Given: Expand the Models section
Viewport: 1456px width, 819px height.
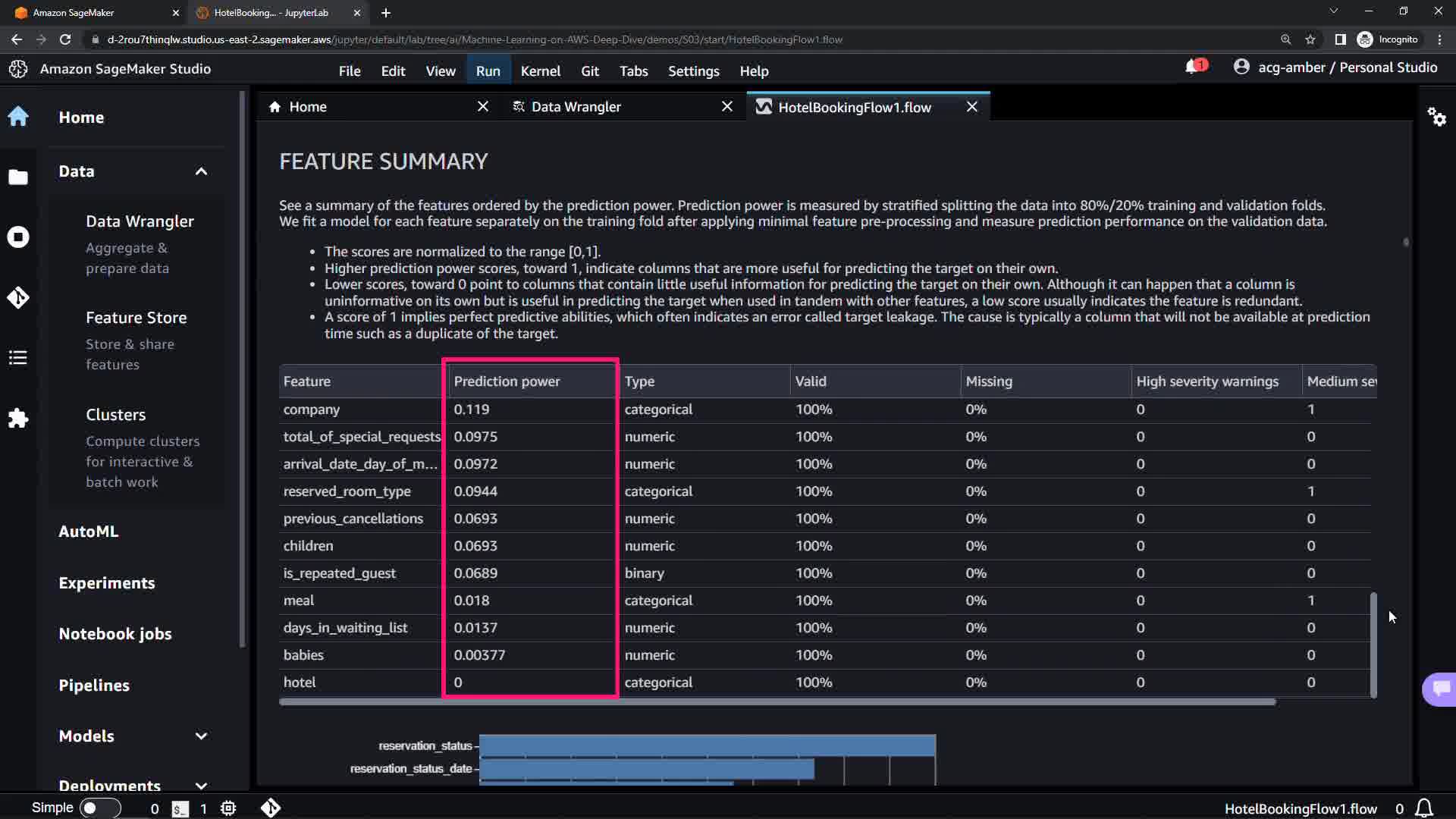Looking at the screenshot, I should (201, 736).
